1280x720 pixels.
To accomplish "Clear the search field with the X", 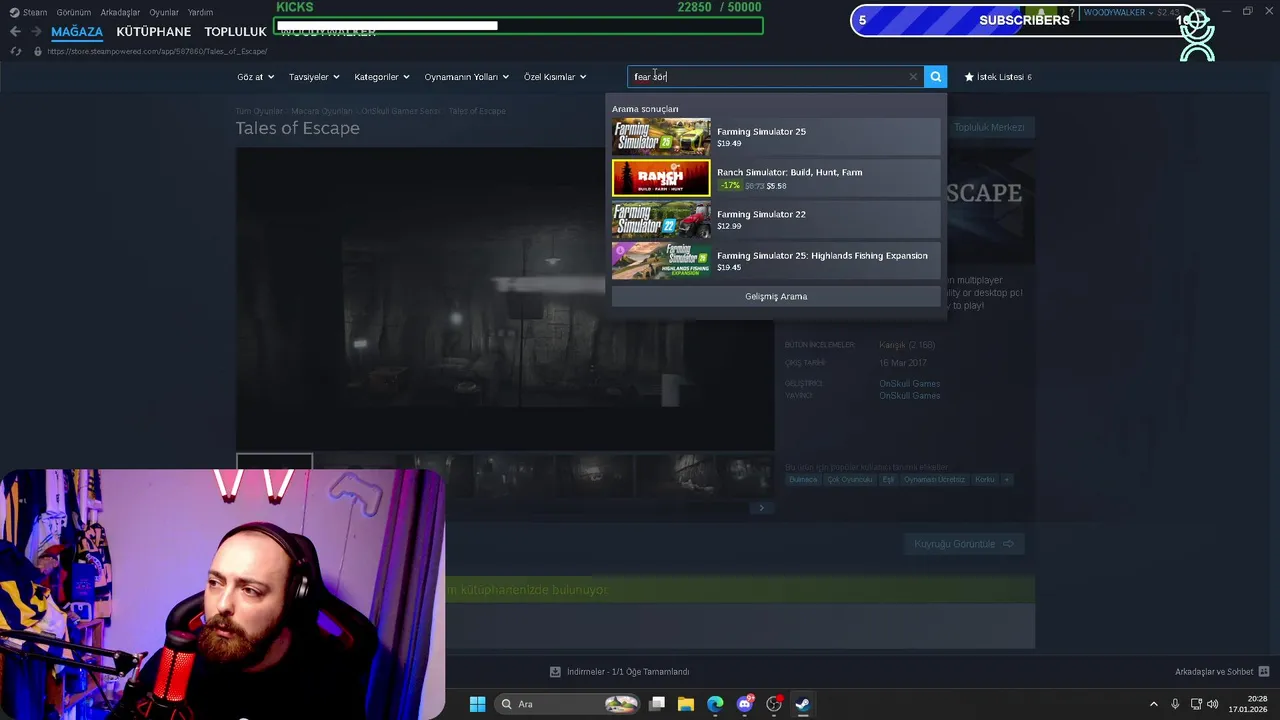I will pyautogui.click(x=913, y=76).
